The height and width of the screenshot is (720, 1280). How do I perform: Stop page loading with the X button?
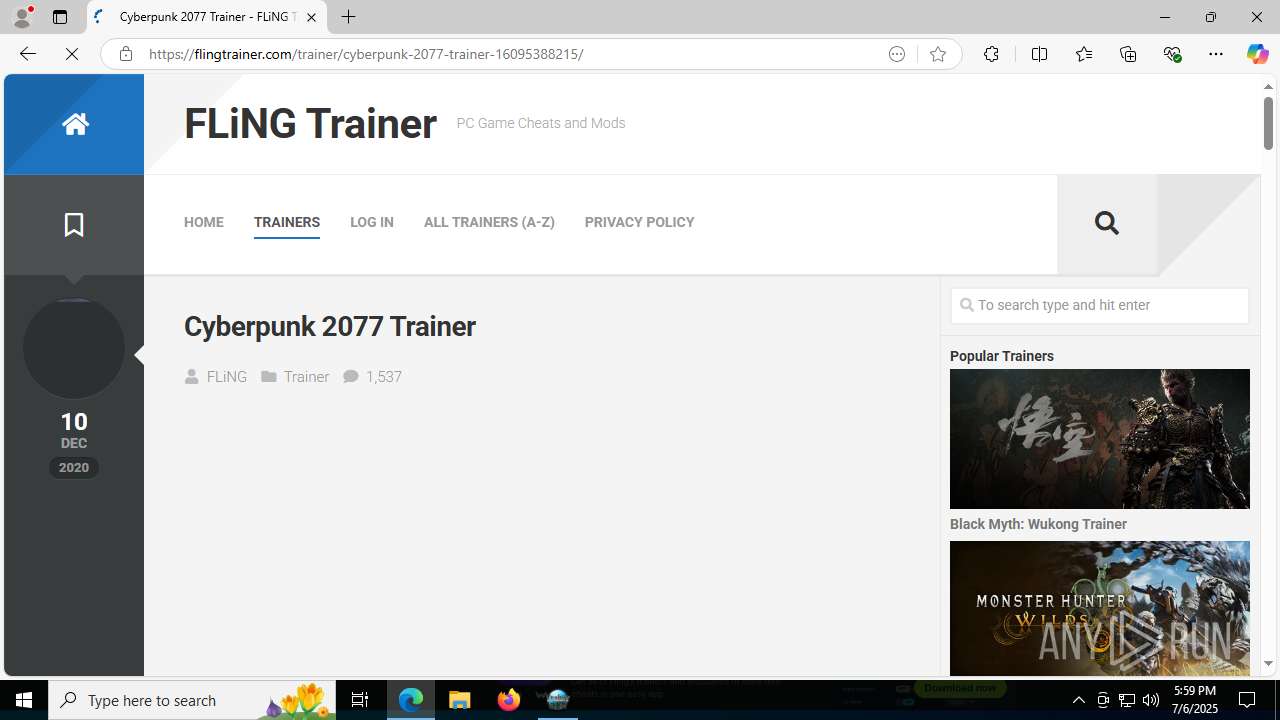click(x=72, y=54)
